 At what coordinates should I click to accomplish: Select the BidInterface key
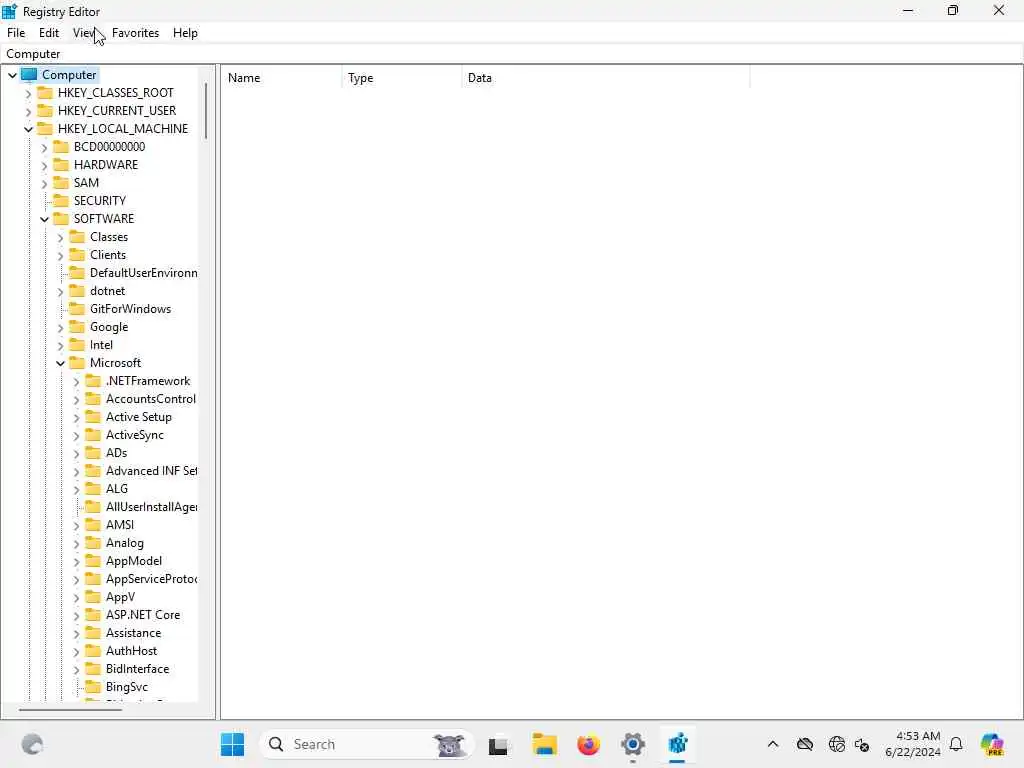[138, 669]
